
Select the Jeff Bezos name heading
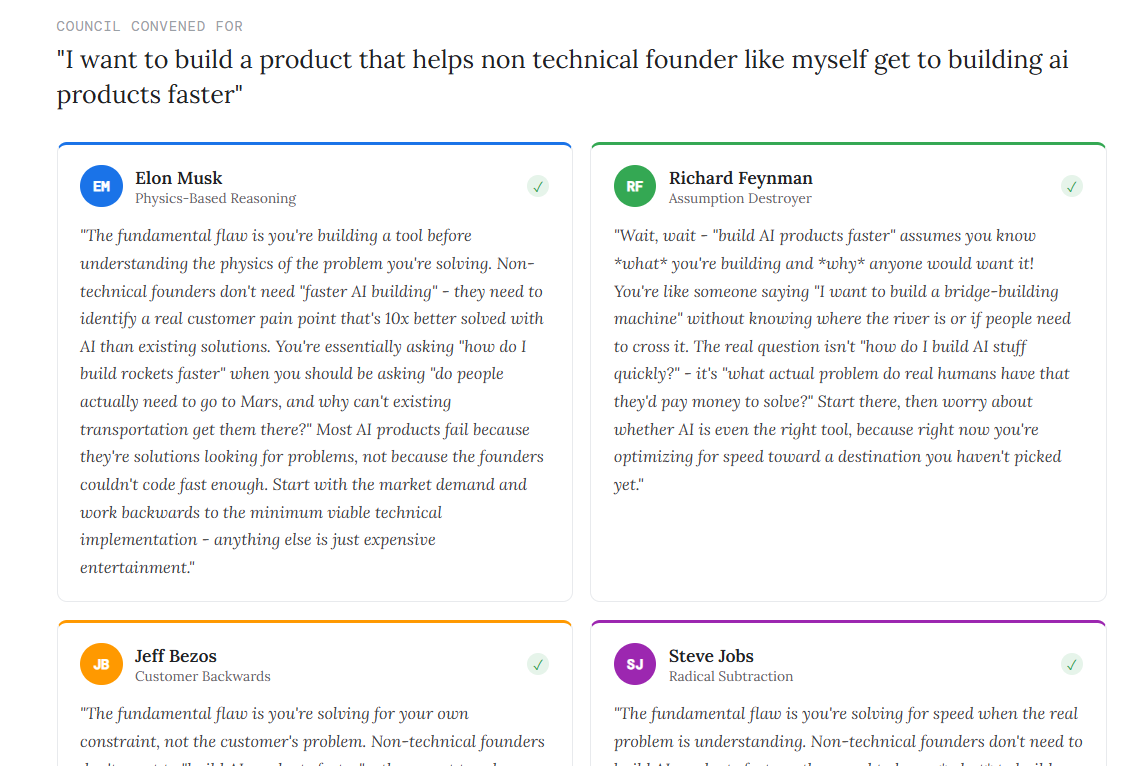[x=176, y=656]
